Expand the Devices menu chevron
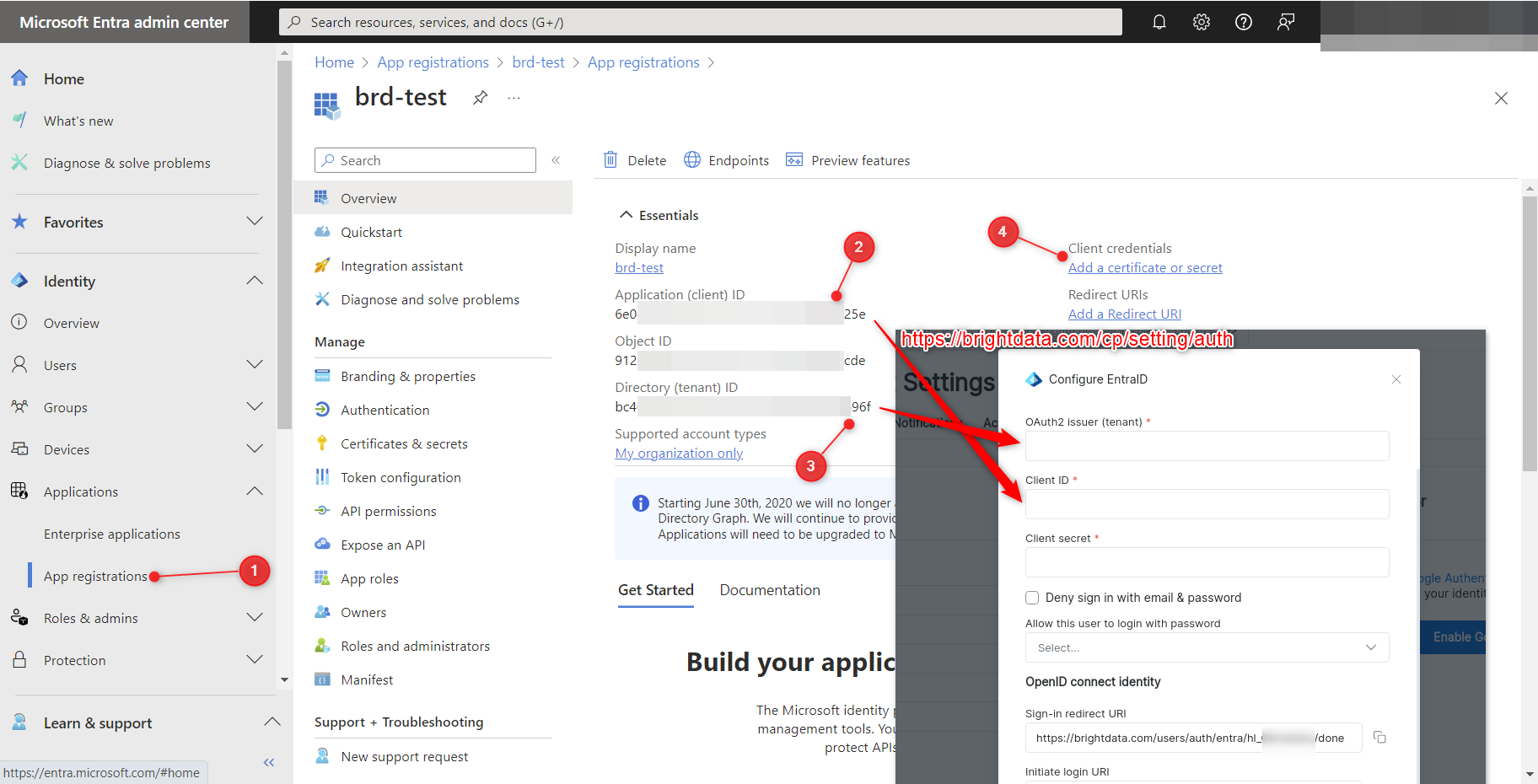Viewport: 1538px width, 784px height. pos(255,449)
